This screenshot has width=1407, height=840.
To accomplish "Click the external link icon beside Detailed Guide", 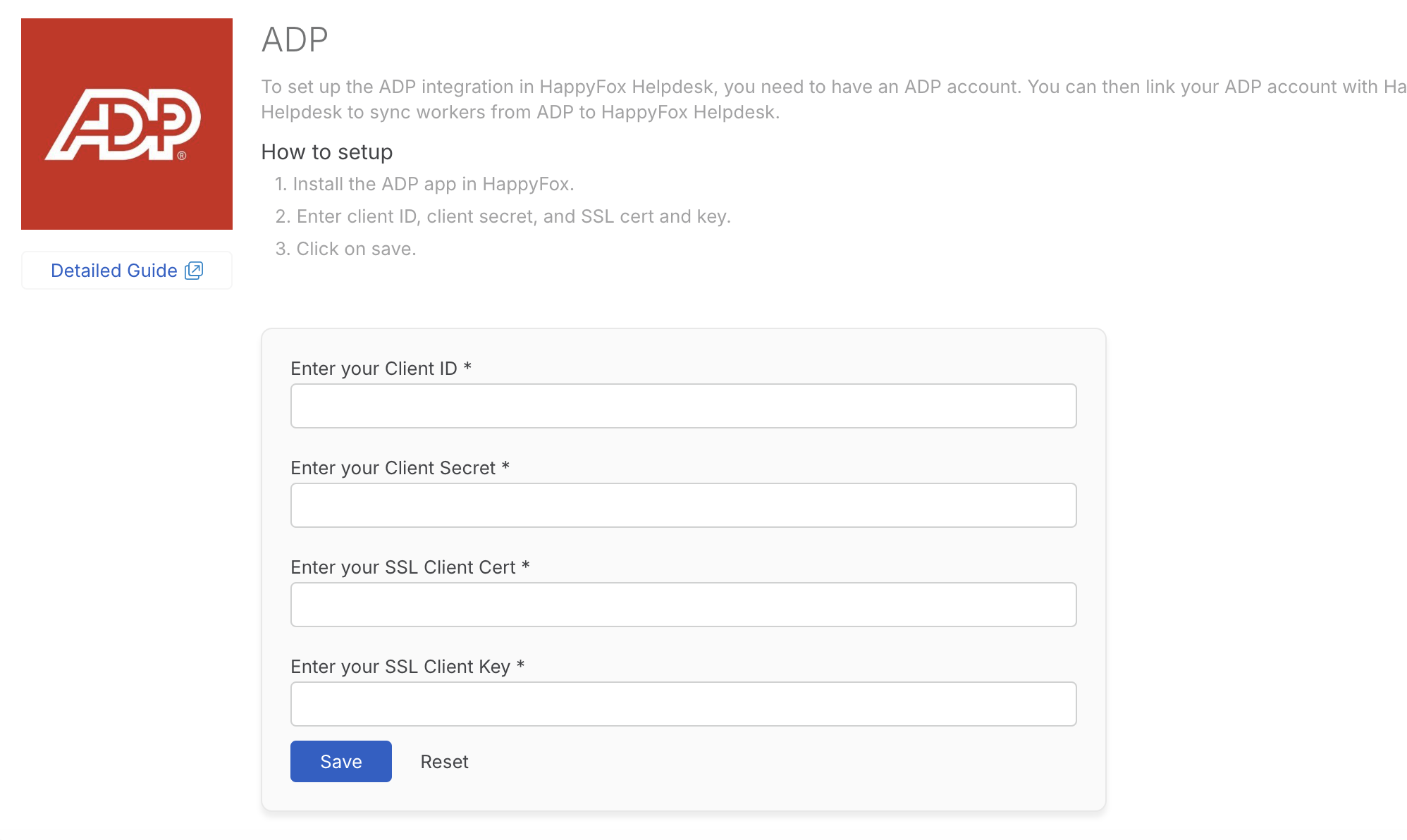I will point(194,271).
